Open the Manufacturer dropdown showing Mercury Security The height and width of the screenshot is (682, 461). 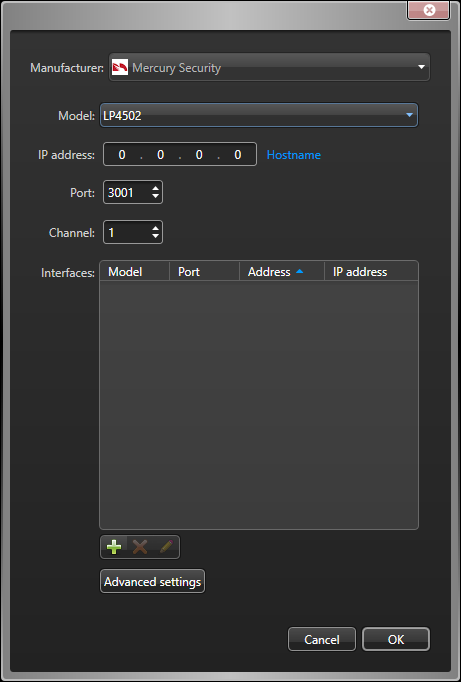tap(269, 67)
